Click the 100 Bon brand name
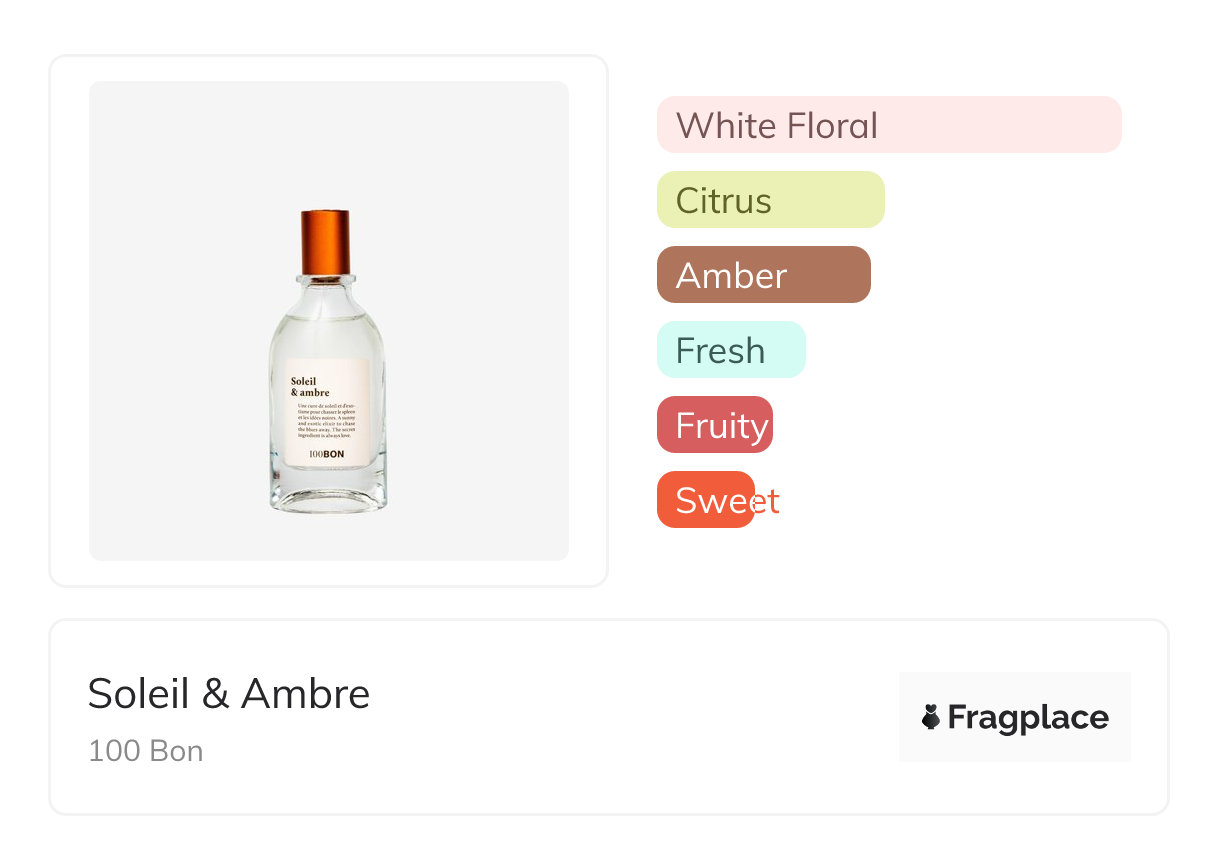1218x864 pixels. [x=146, y=751]
